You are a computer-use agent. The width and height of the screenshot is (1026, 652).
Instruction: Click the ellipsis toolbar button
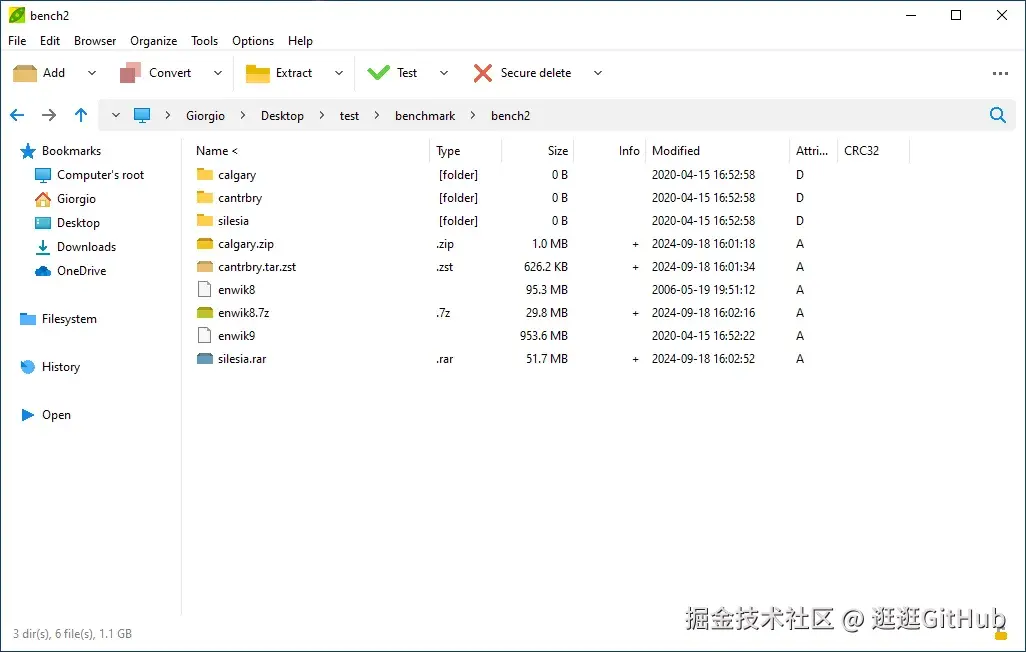[x=1000, y=72]
